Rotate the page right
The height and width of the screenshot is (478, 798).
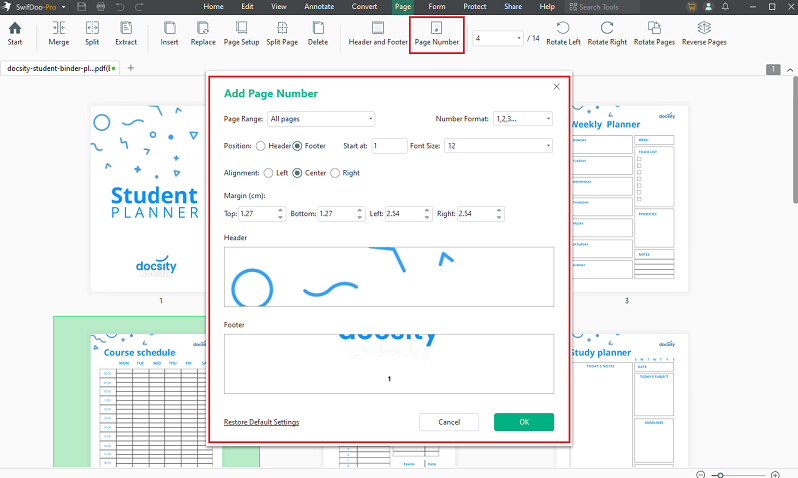point(607,34)
